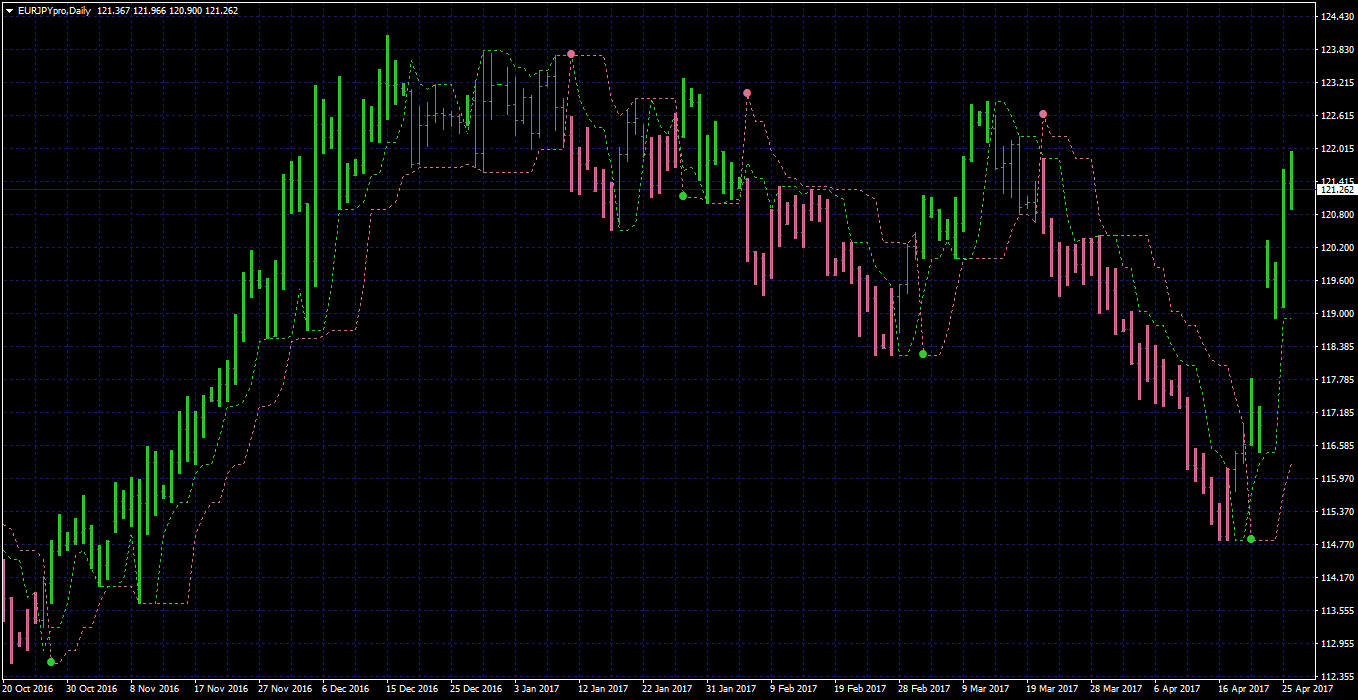1358x700 pixels.
Task: Click the 124.430 price scale label
Action: 1336,17
